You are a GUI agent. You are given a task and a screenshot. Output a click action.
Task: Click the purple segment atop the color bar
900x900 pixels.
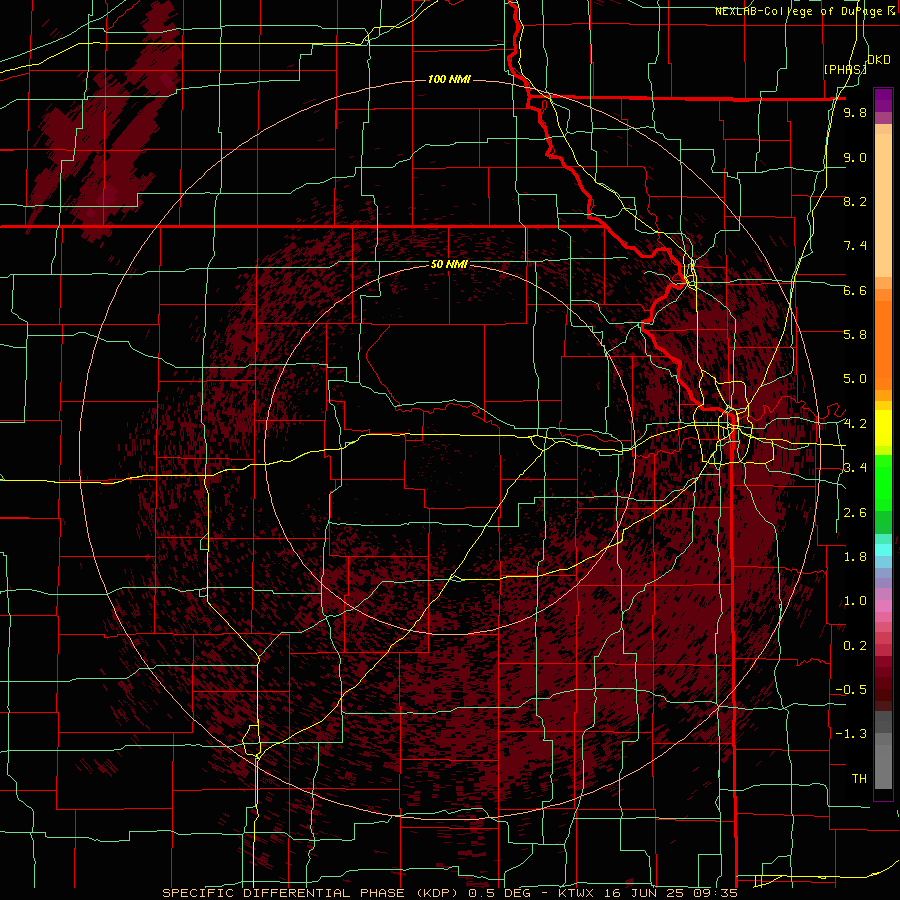[x=883, y=100]
